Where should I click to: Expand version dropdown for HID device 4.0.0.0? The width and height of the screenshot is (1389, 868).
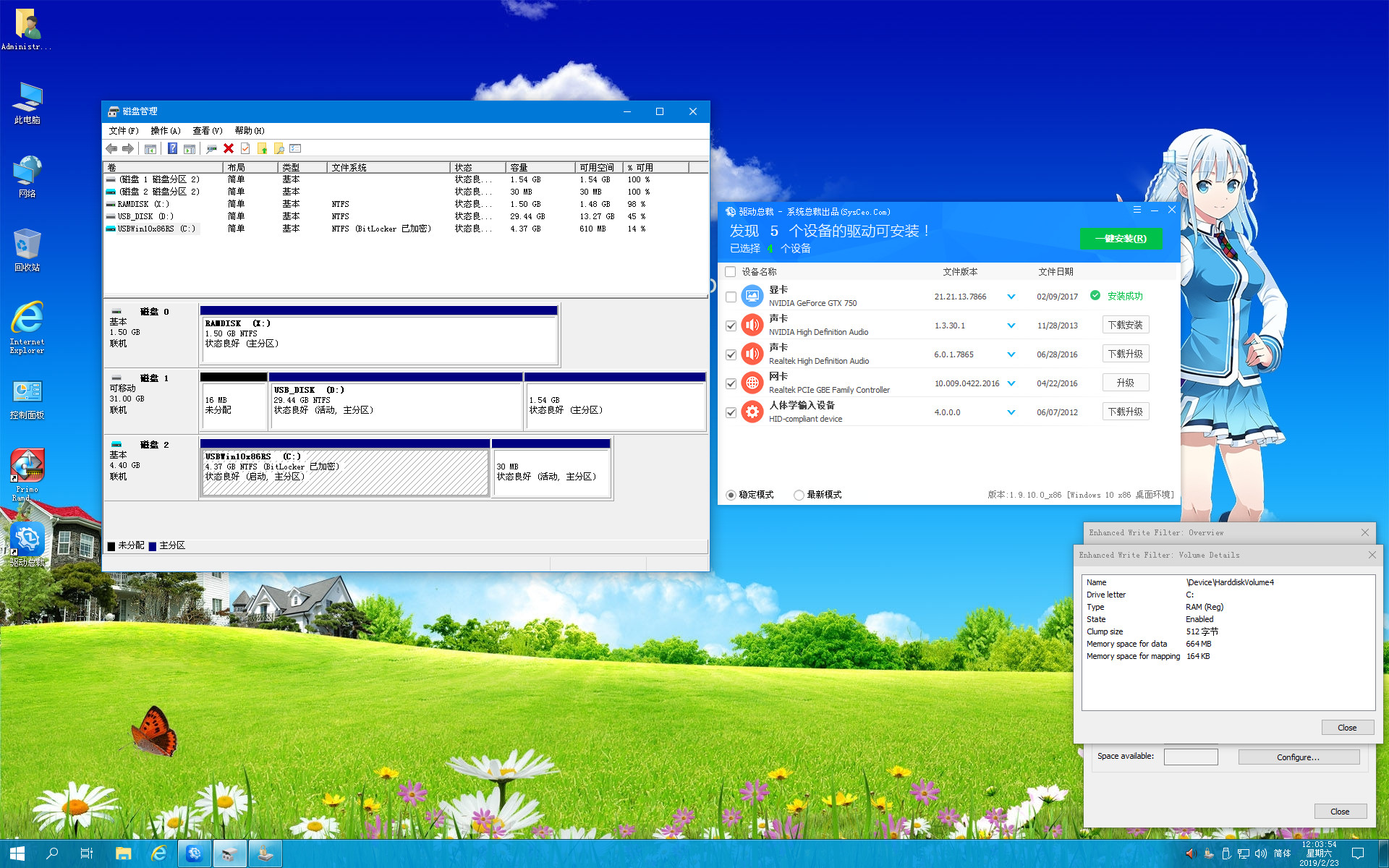[x=1011, y=412]
